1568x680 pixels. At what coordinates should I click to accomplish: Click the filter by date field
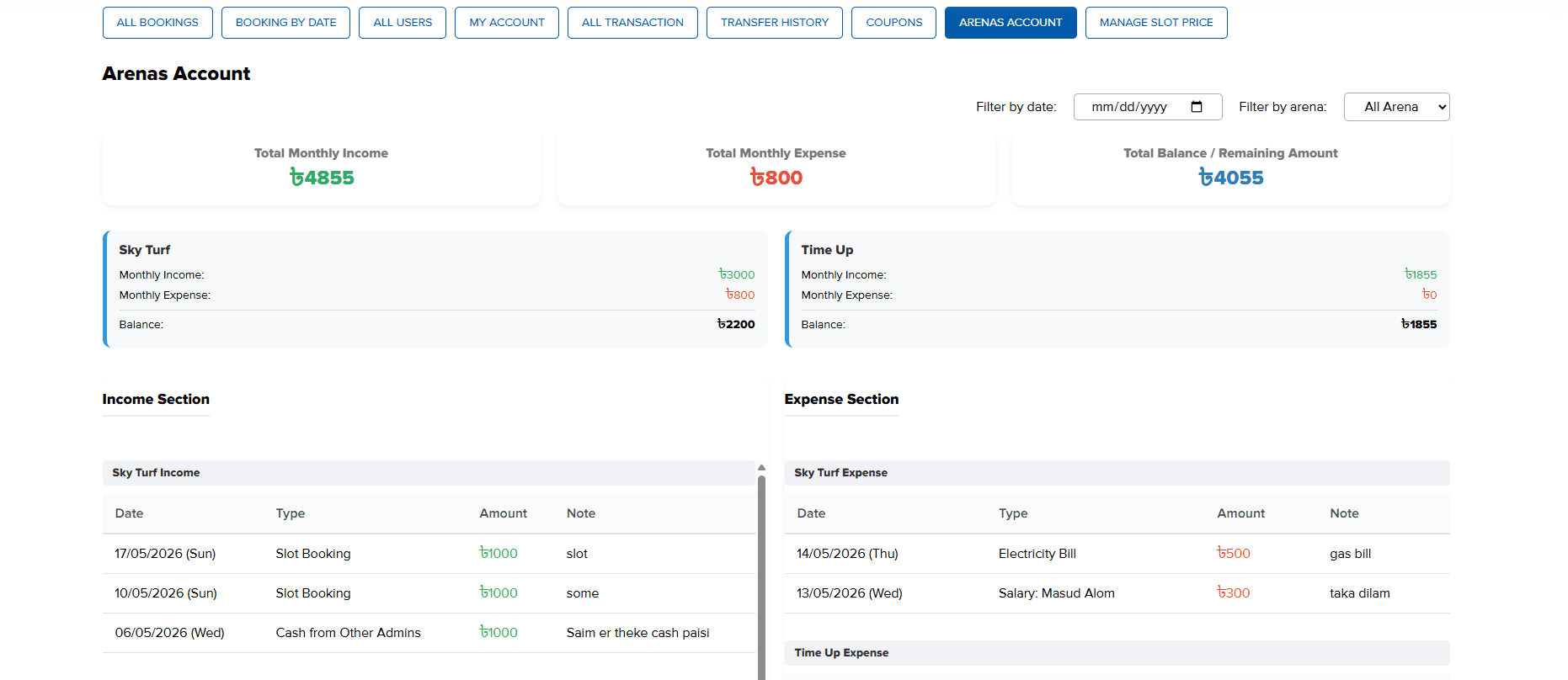(1148, 107)
